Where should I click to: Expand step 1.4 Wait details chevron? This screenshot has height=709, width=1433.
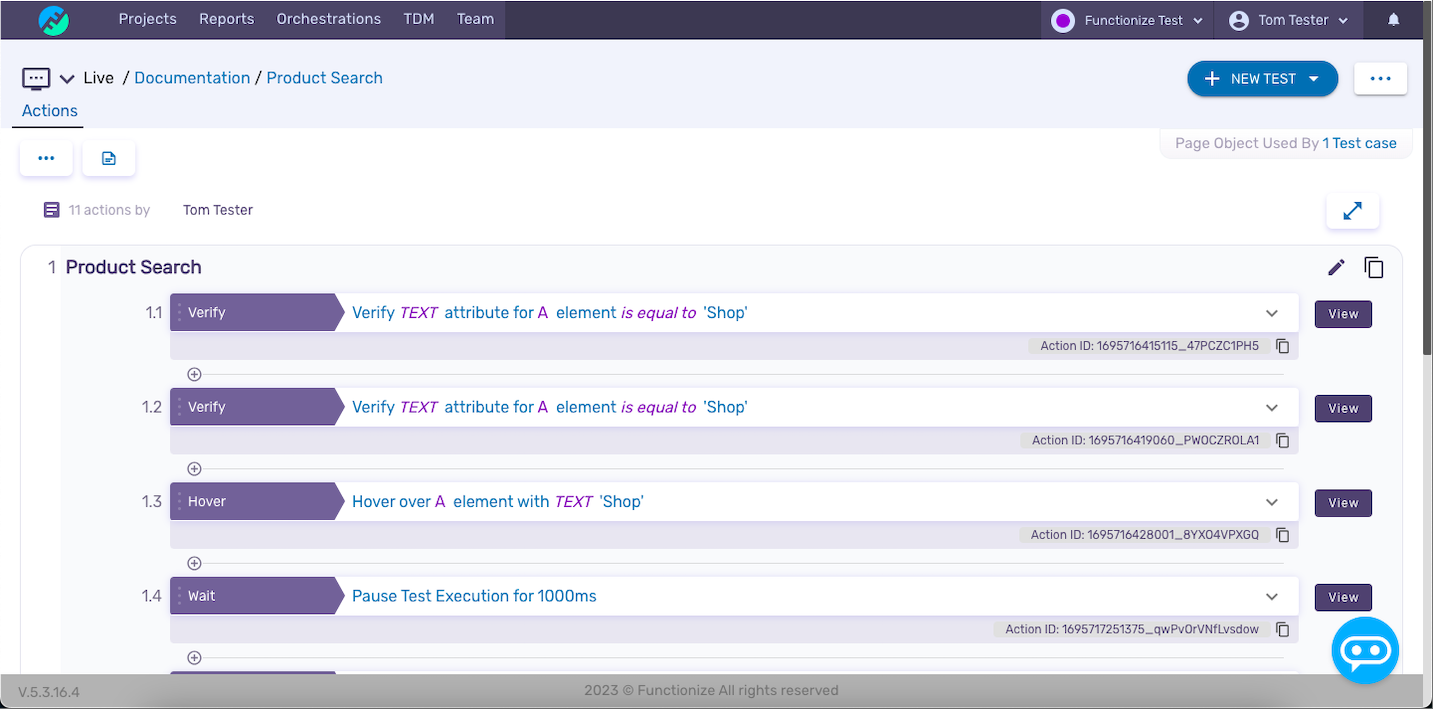(x=1272, y=596)
